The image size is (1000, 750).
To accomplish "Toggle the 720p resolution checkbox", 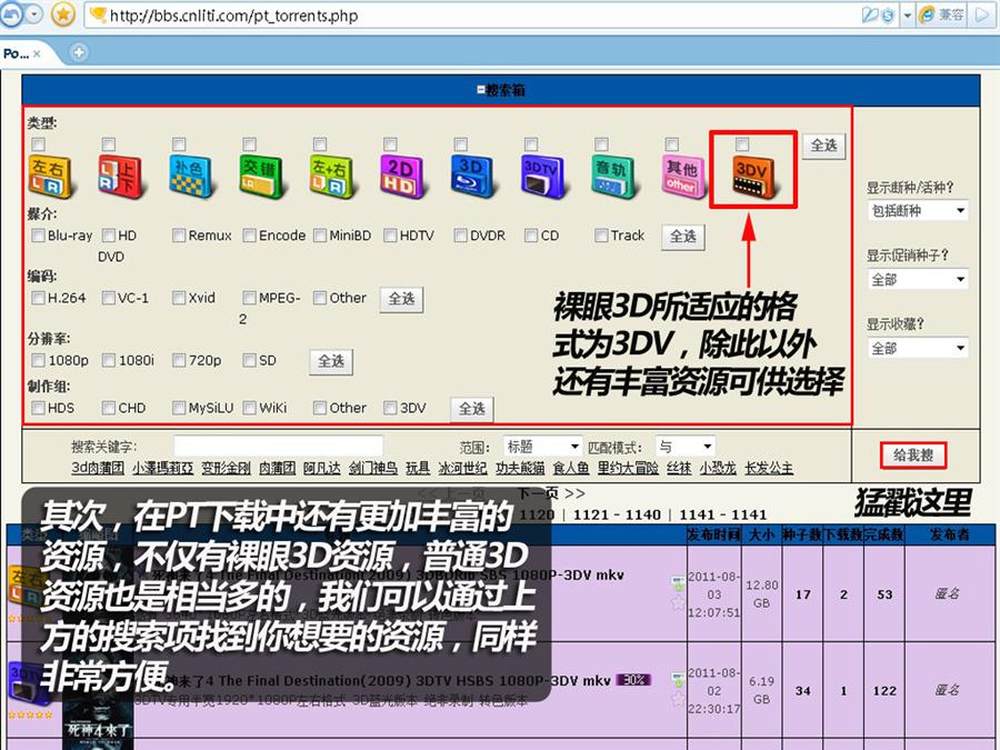I will pos(179,360).
